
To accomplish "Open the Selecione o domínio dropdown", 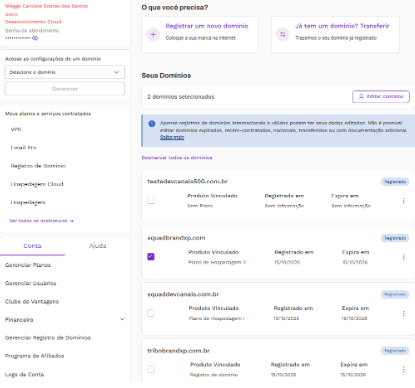I will (65, 72).
